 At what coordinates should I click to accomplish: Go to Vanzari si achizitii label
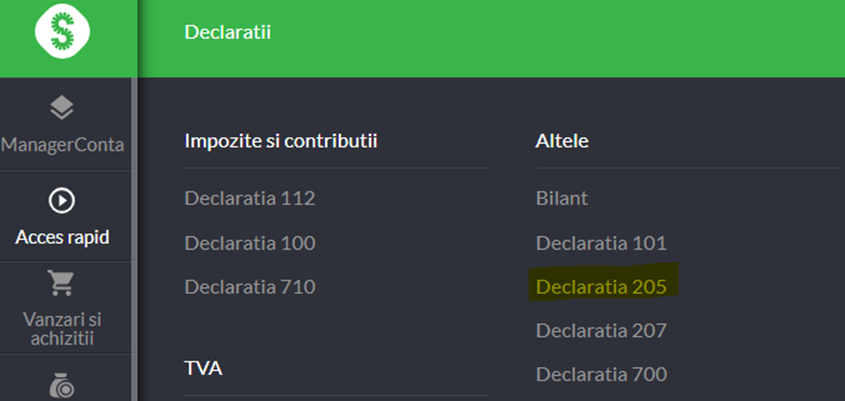coord(62,329)
